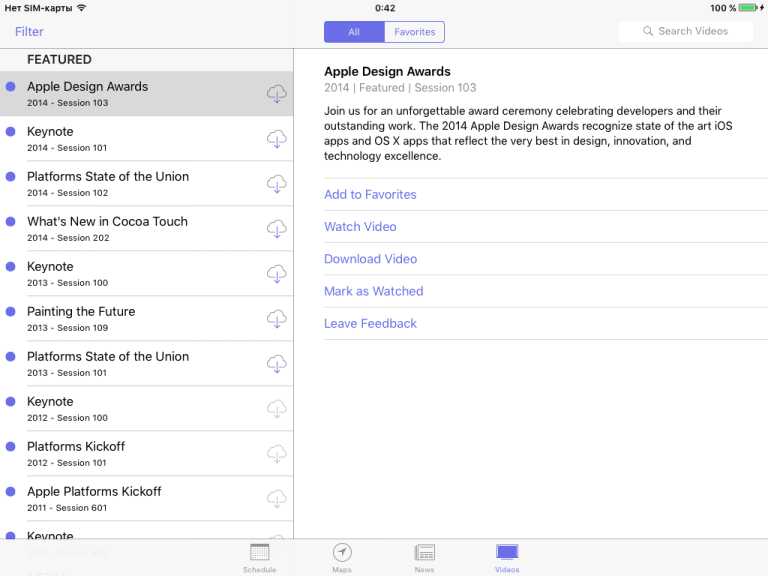Screen dimensions: 768x576
Task: Select Platforms State of the Union 2014 row
Action: [x=146, y=184]
